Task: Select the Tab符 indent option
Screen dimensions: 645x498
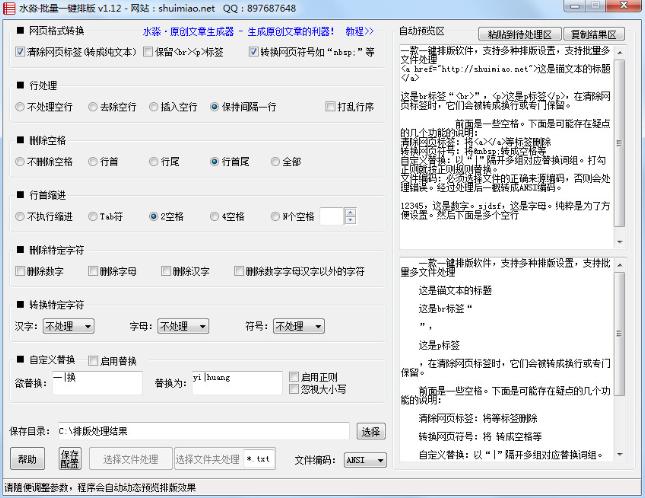Action: 92,216
